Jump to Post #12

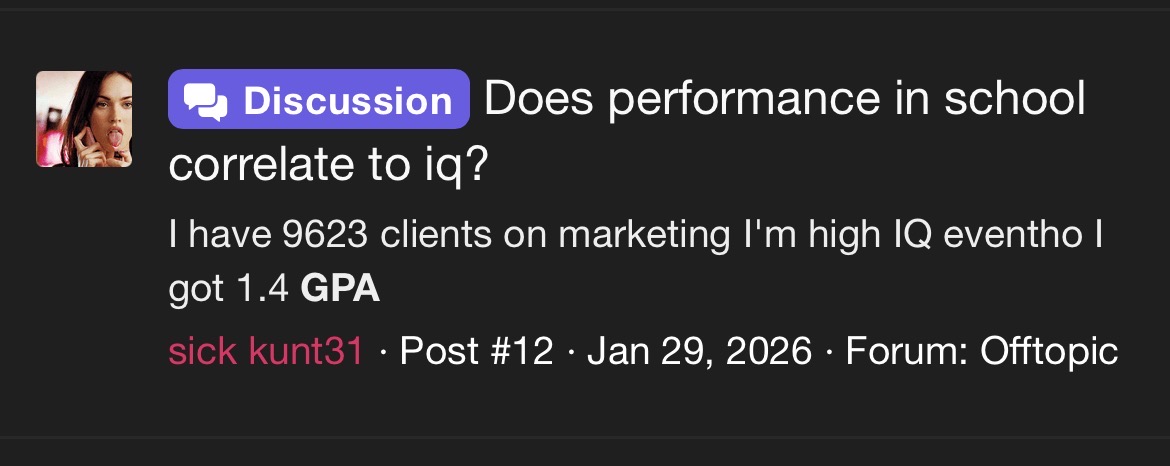pos(476,351)
